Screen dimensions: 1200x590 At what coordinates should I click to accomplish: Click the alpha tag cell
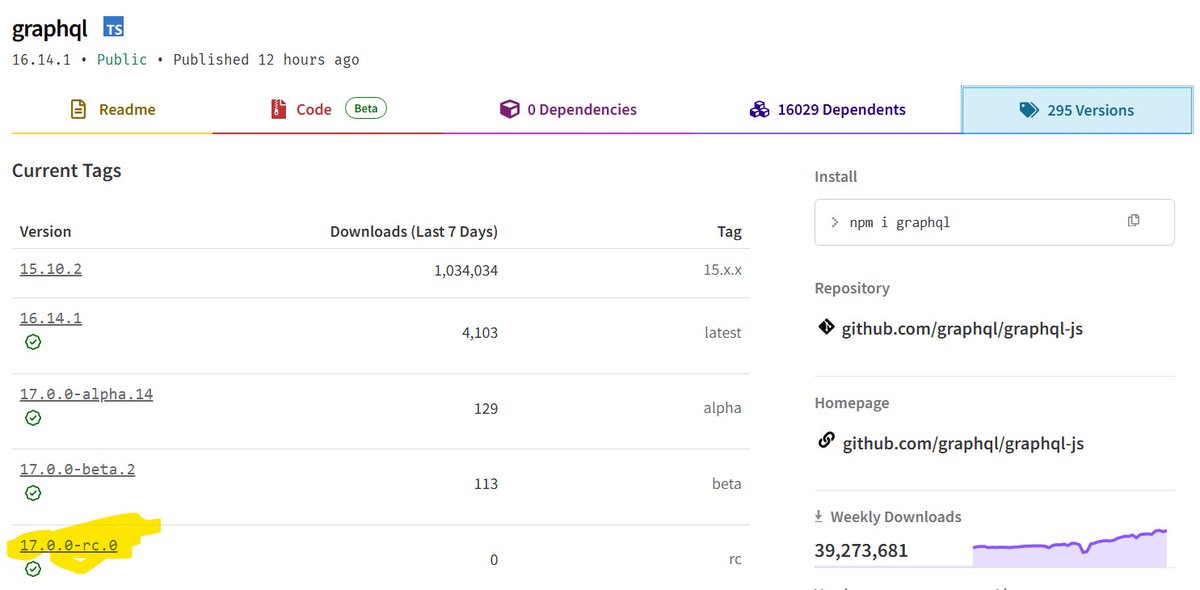(x=722, y=408)
